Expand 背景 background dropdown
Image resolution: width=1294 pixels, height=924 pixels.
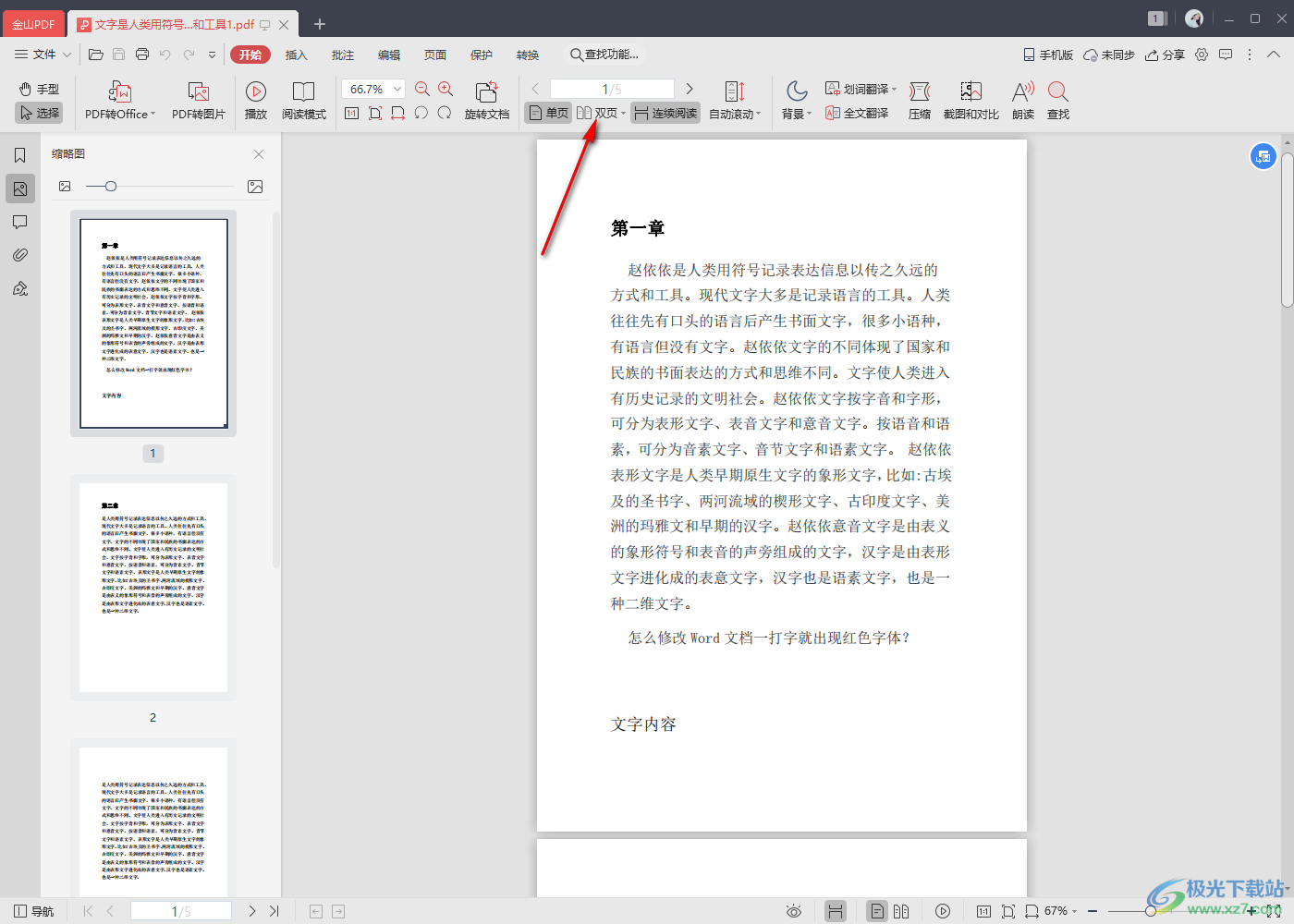click(x=809, y=115)
